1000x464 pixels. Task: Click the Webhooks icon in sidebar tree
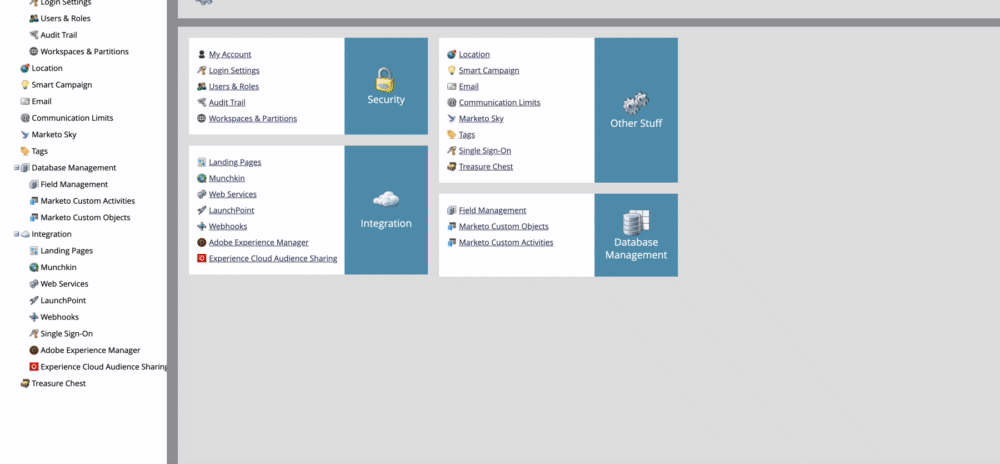(x=34, y=317)
